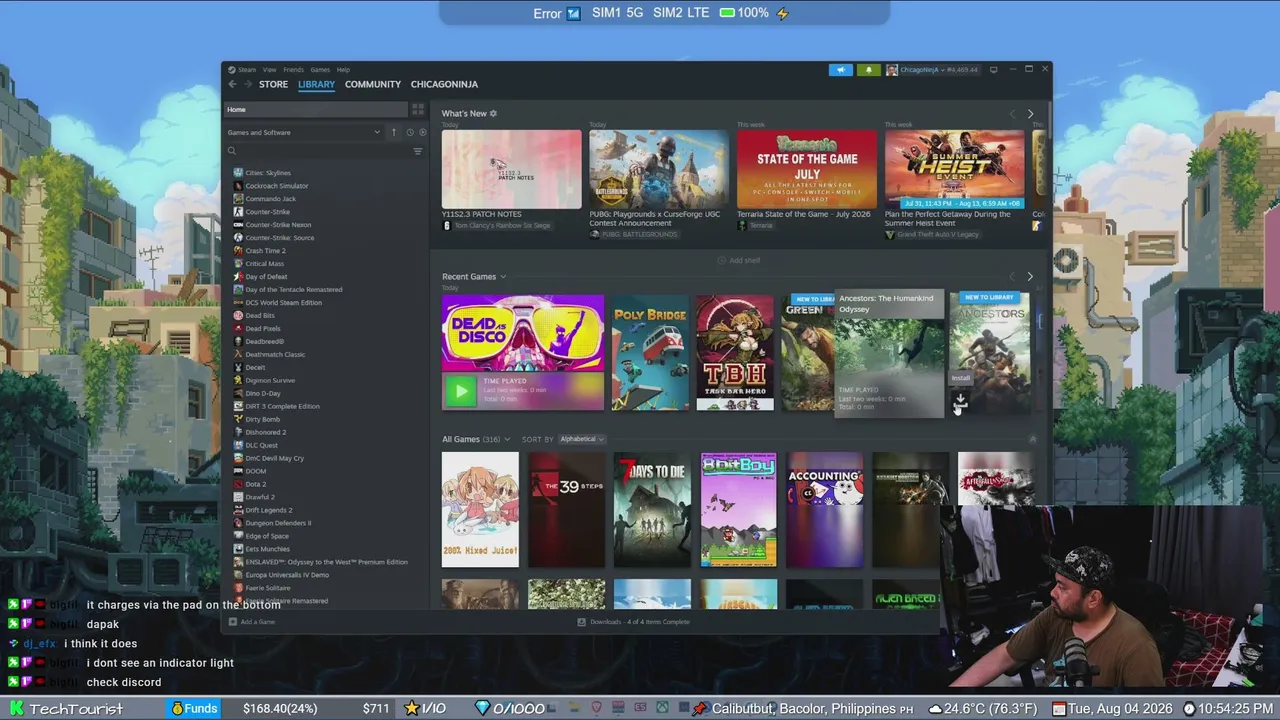Click the Terraria news source icon
Screen dimensions: 1280x720
pyautogui.click(x=742, y=226)
